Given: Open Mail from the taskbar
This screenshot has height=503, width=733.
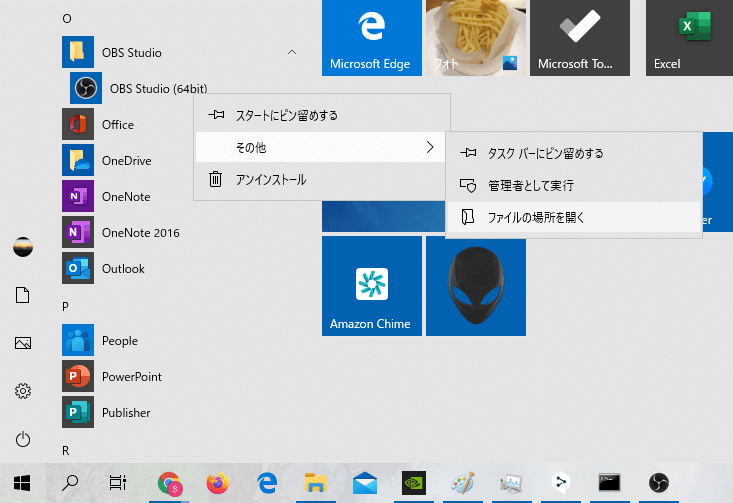Looking at the screenshot, I should [365, 483].
